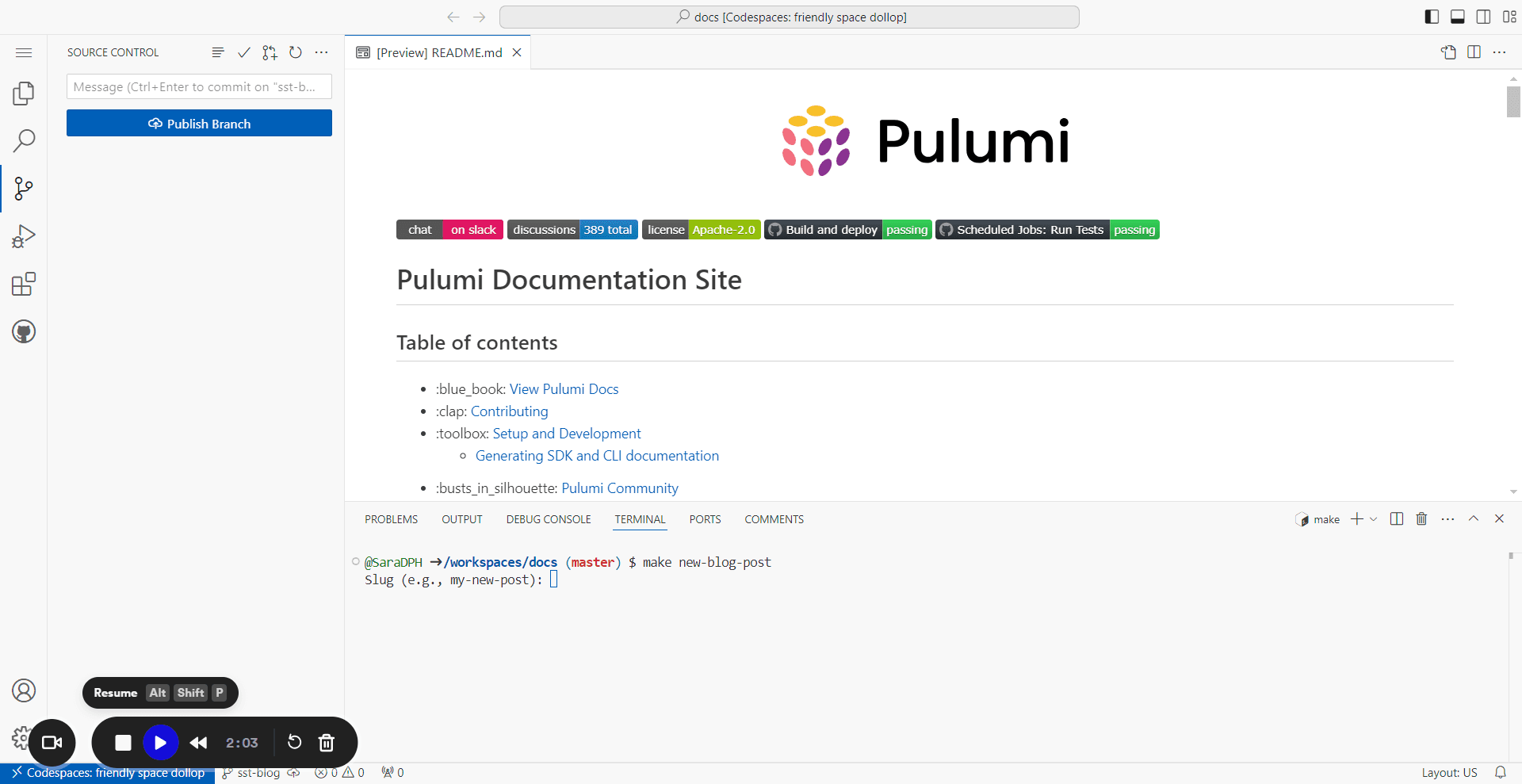Open the Customize Layout options
1522x784 pixels.
coord(1509,17)
